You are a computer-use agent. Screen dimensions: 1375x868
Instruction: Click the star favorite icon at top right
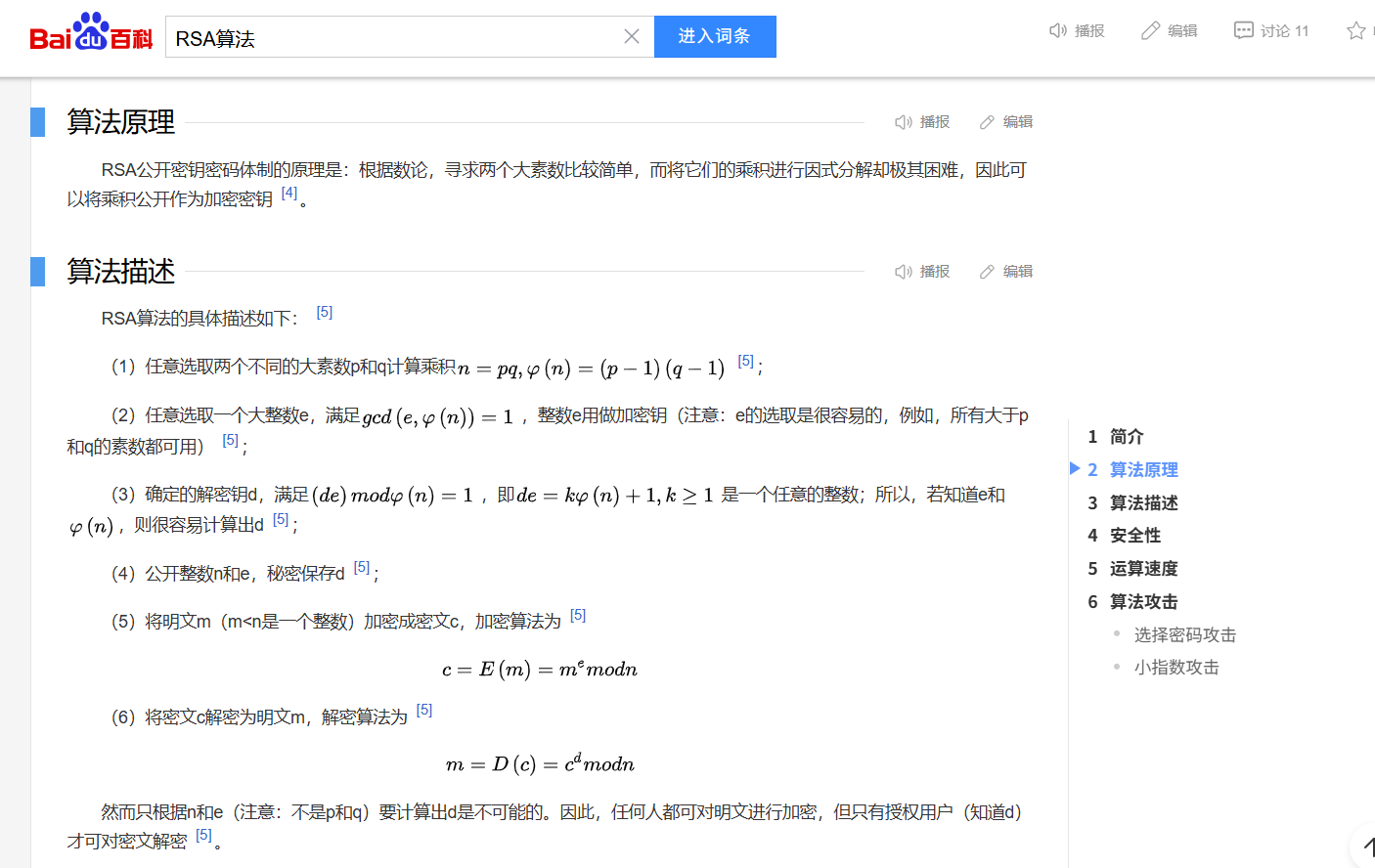tap(1357, 30)
